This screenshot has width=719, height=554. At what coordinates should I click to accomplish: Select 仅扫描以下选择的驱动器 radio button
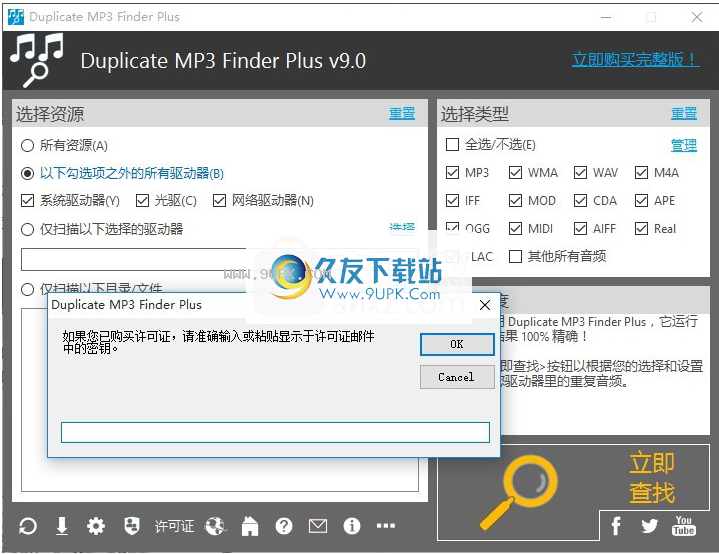click(28, 229)
